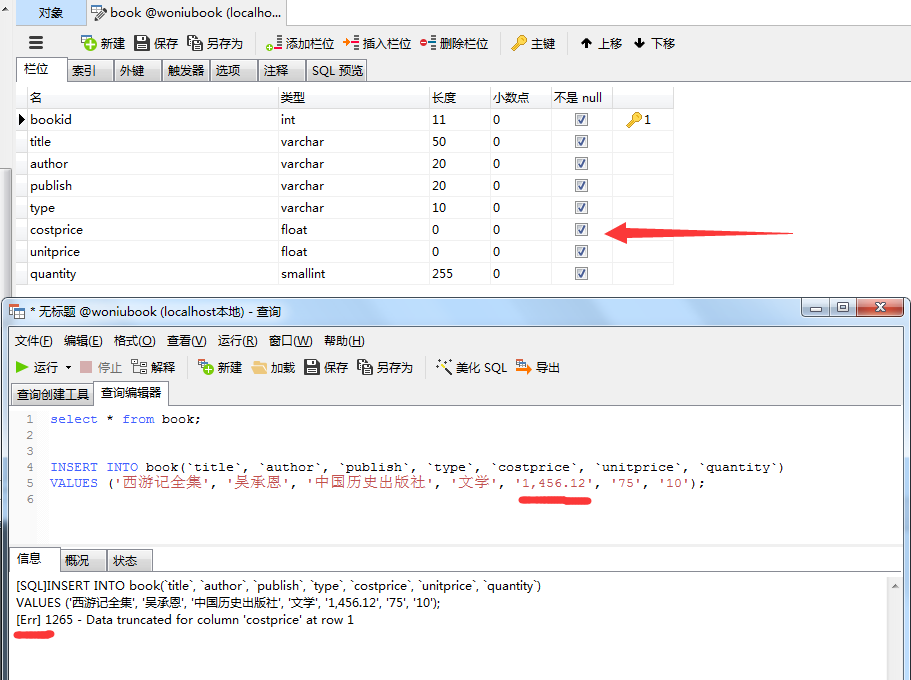Viewport: 911px width, 680px height.
Task: Open the 运行(R) menu
Action: tap(237, 341)
